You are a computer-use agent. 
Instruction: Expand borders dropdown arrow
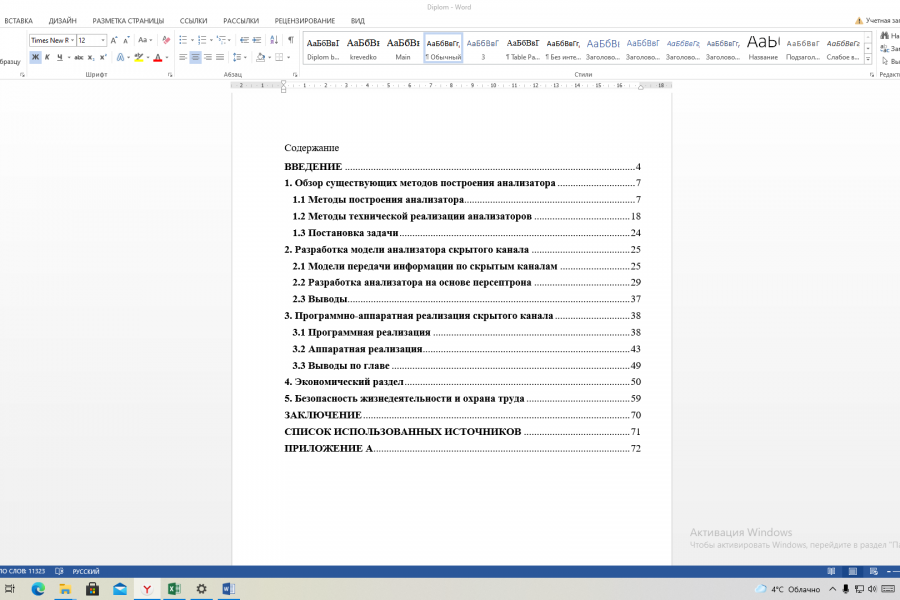click(288, 57)
